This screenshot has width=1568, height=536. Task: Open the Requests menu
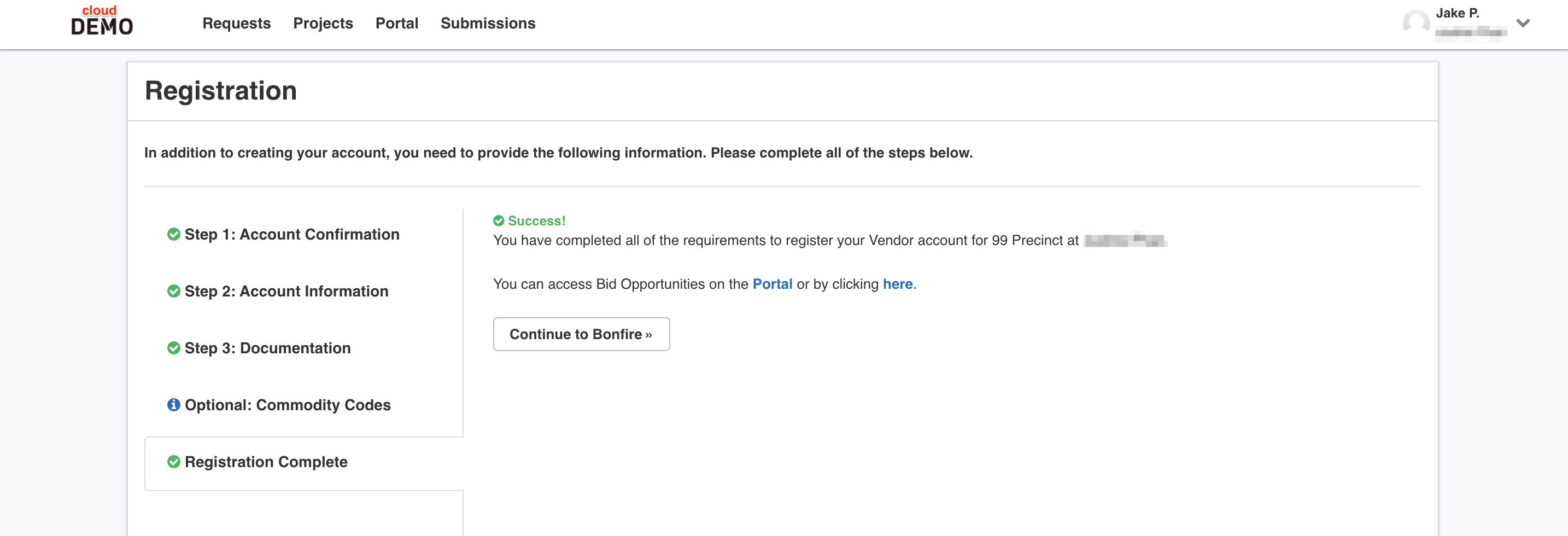[x=236, y=23]
